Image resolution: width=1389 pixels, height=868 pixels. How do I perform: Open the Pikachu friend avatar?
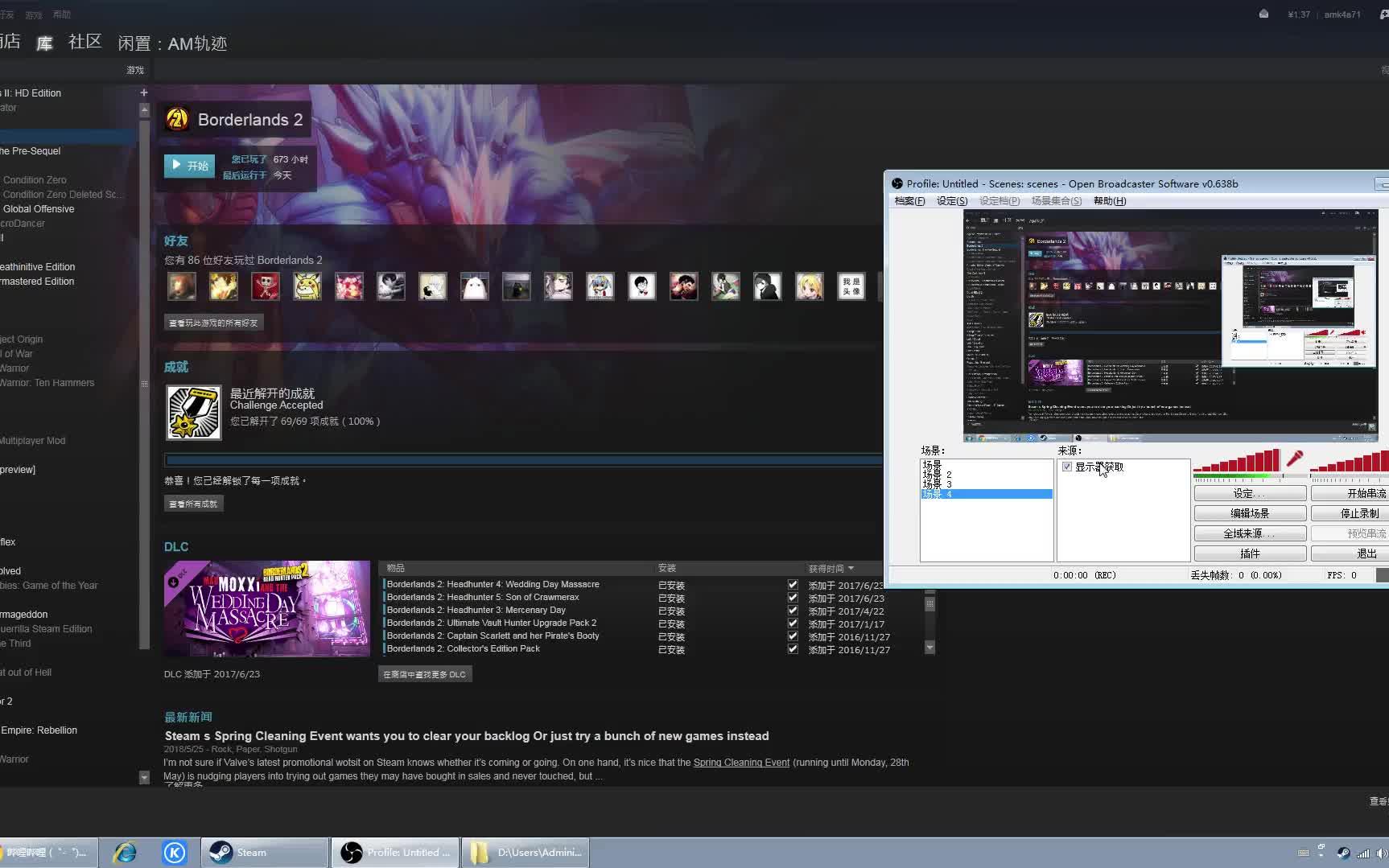click(307, 286)
